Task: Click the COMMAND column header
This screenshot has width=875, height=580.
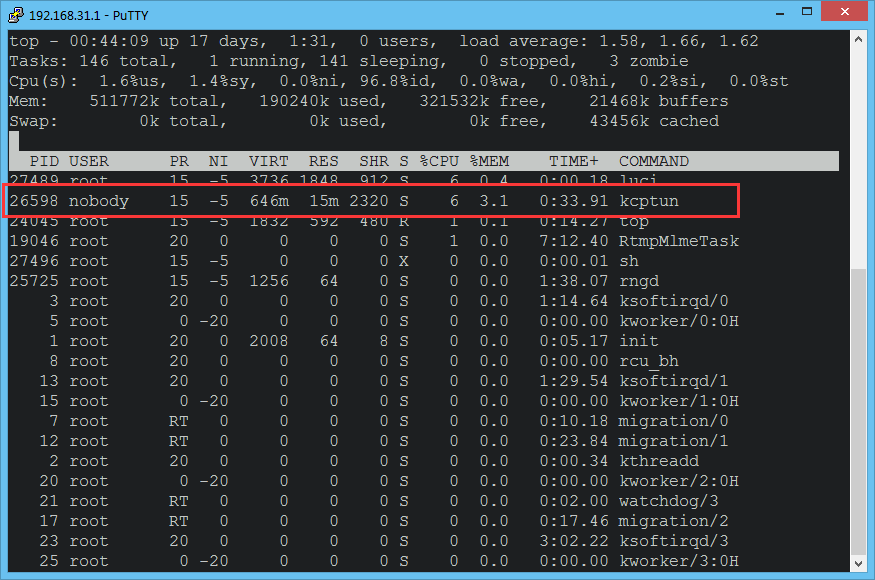Action: (653, 160)
